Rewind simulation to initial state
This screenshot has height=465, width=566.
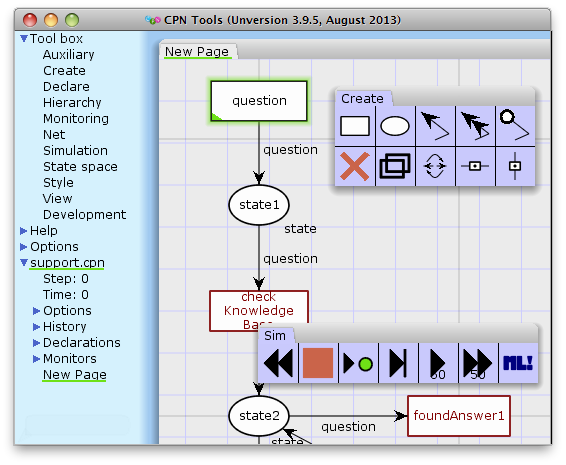click(278, 363)
